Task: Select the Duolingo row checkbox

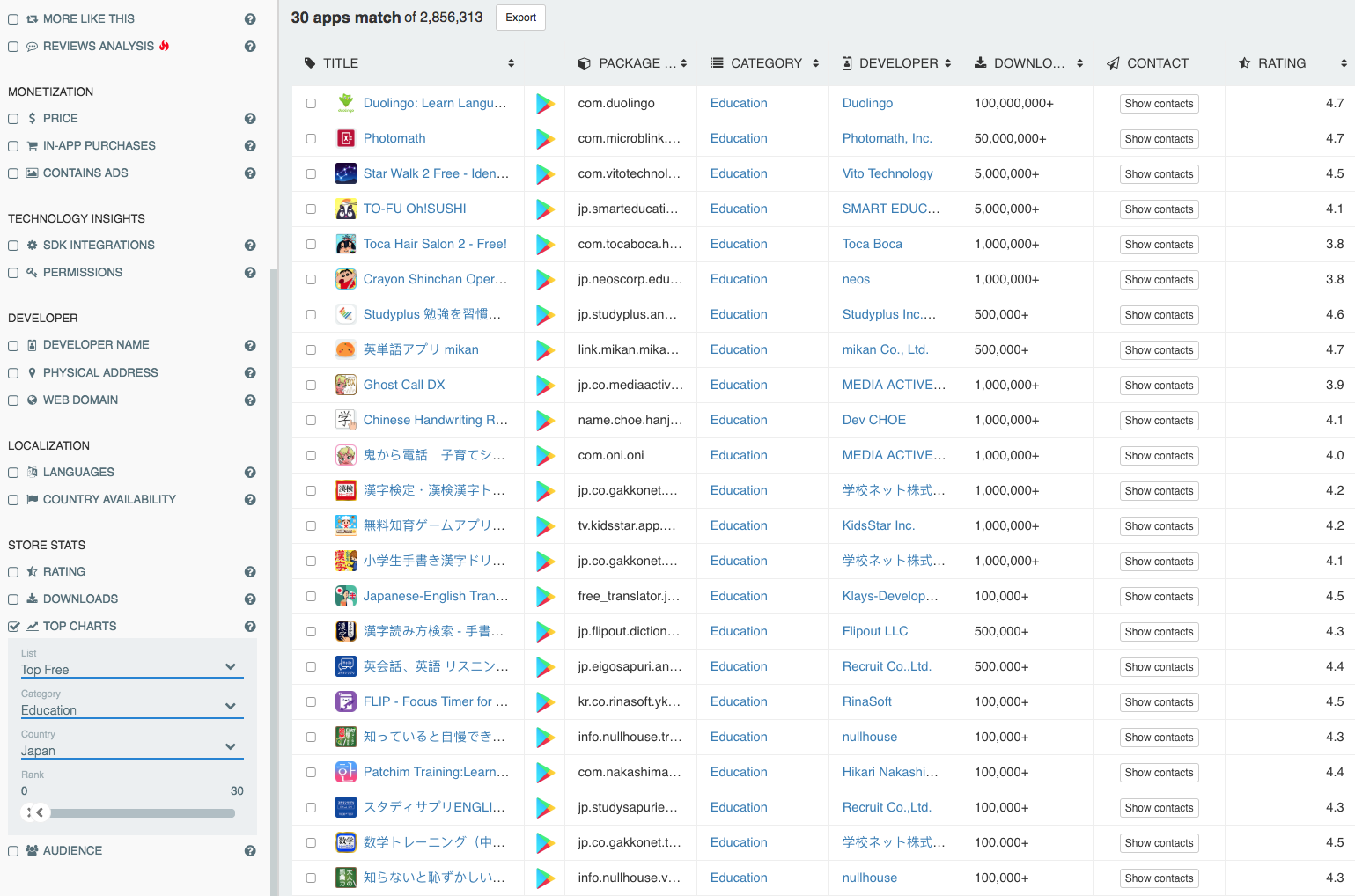Action: point(311,104)
